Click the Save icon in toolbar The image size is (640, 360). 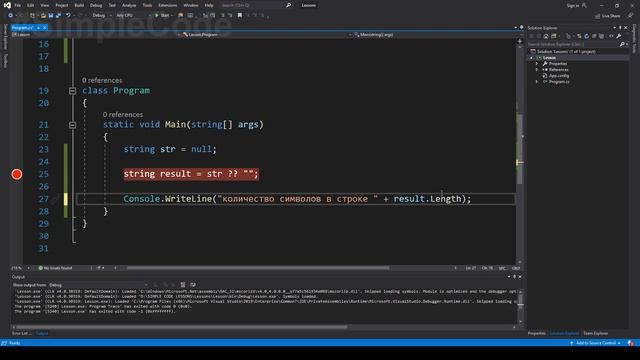(51, 16)
